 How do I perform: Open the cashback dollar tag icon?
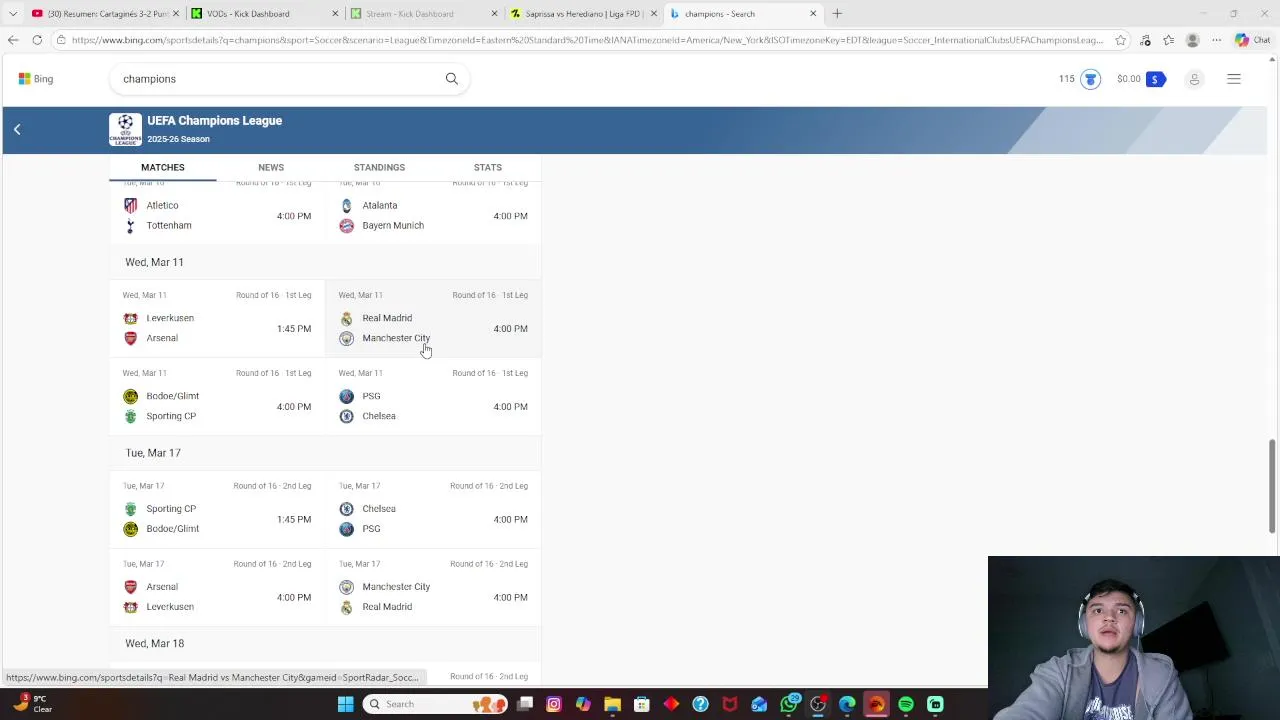tap(1155, 79)
